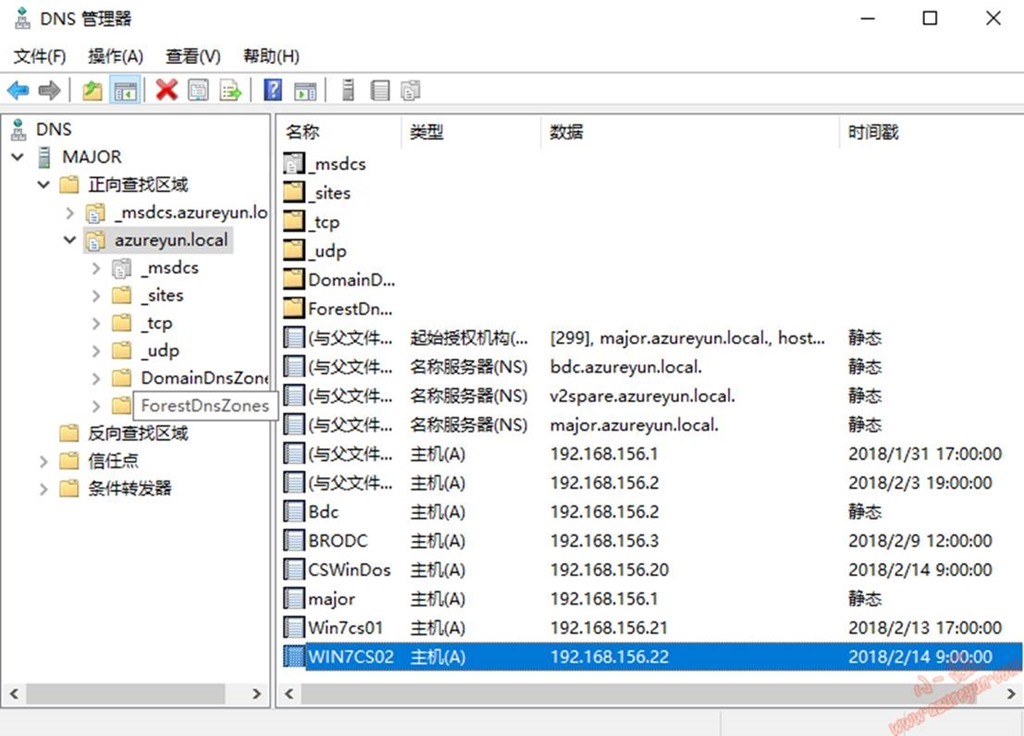This screenshot has height=736, width=1024.
Task: Click the DomainD... folder icon in list
Action: [x=294, y=280]
